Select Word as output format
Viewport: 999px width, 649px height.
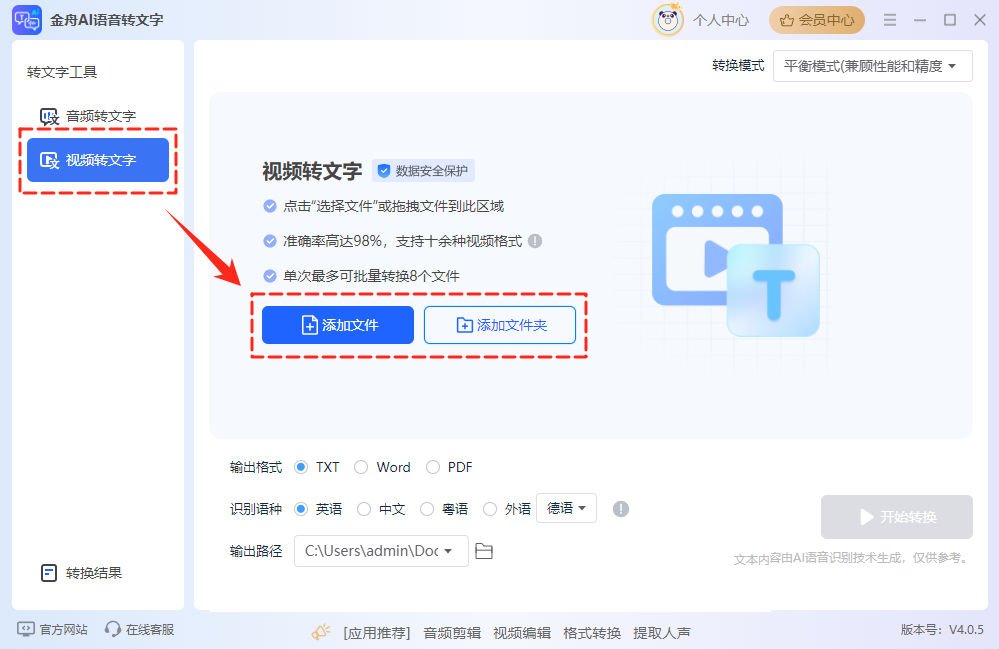(x=362, y=467)
